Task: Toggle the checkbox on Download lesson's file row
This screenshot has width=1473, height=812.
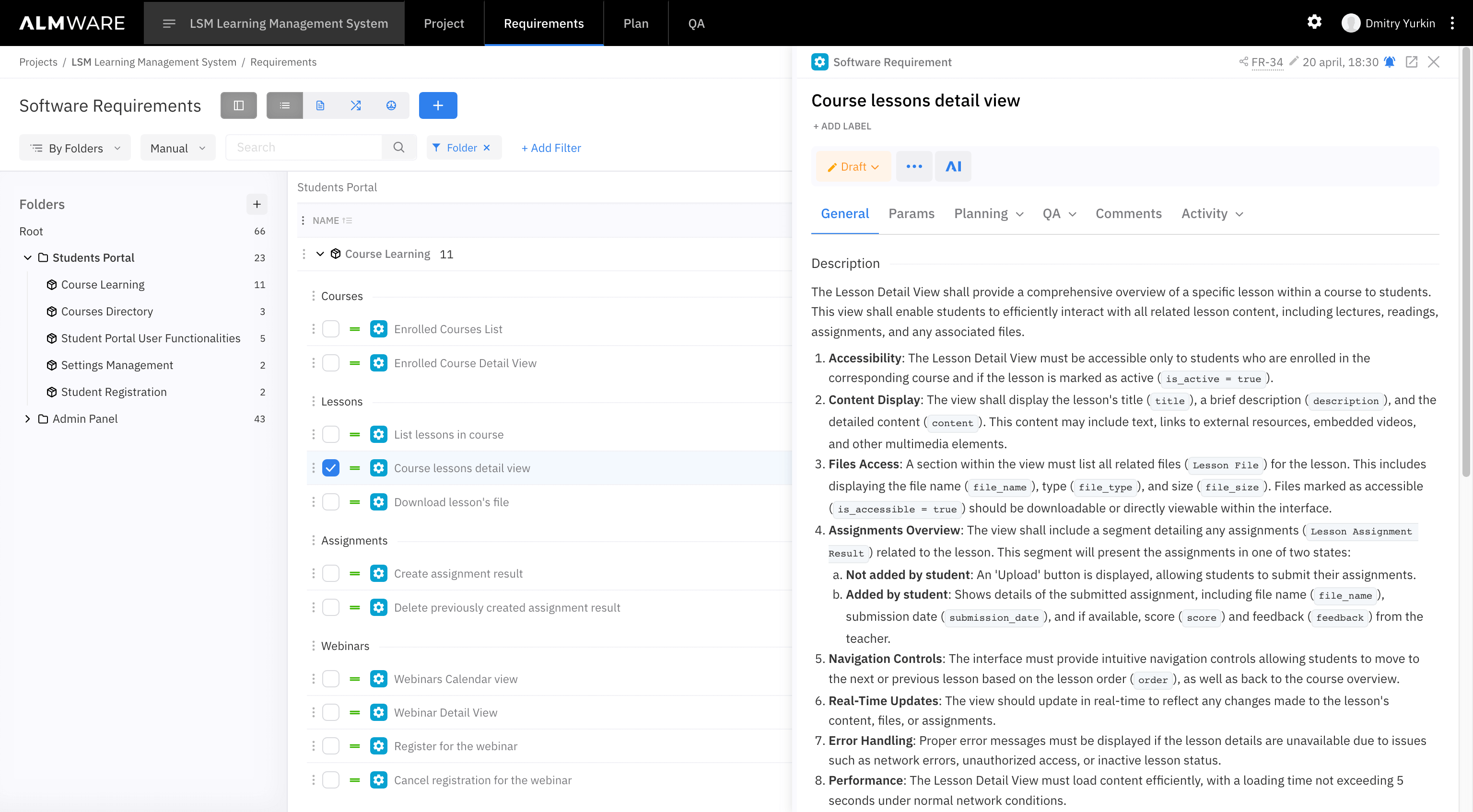Action: 331,502
